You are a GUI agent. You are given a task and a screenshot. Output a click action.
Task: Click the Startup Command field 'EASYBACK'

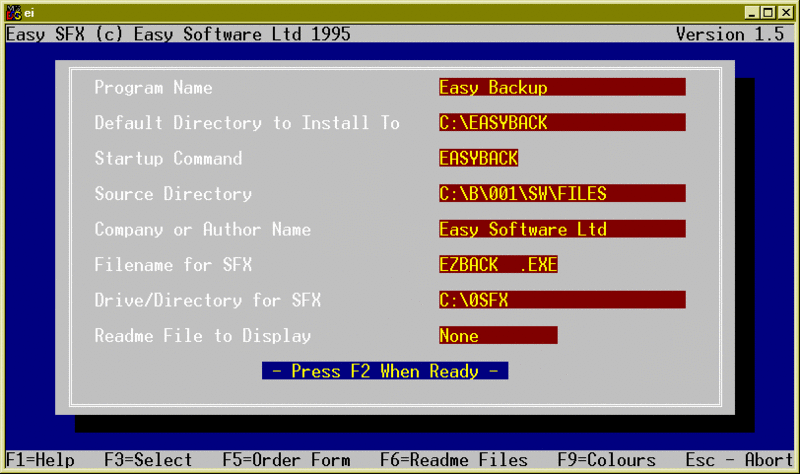(x=479, y=158)
